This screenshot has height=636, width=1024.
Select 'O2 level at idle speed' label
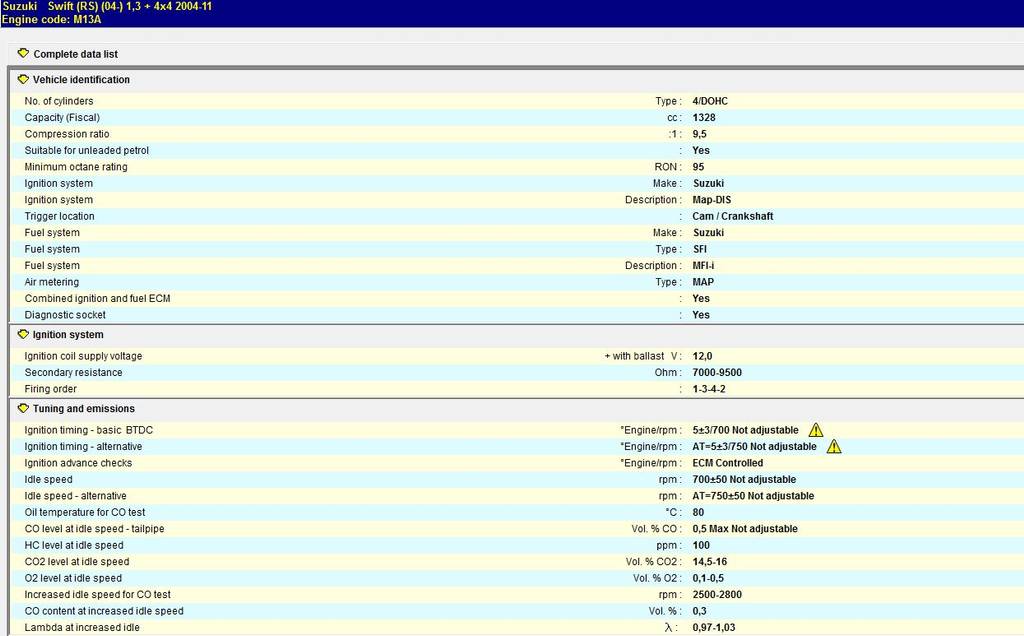73,578
